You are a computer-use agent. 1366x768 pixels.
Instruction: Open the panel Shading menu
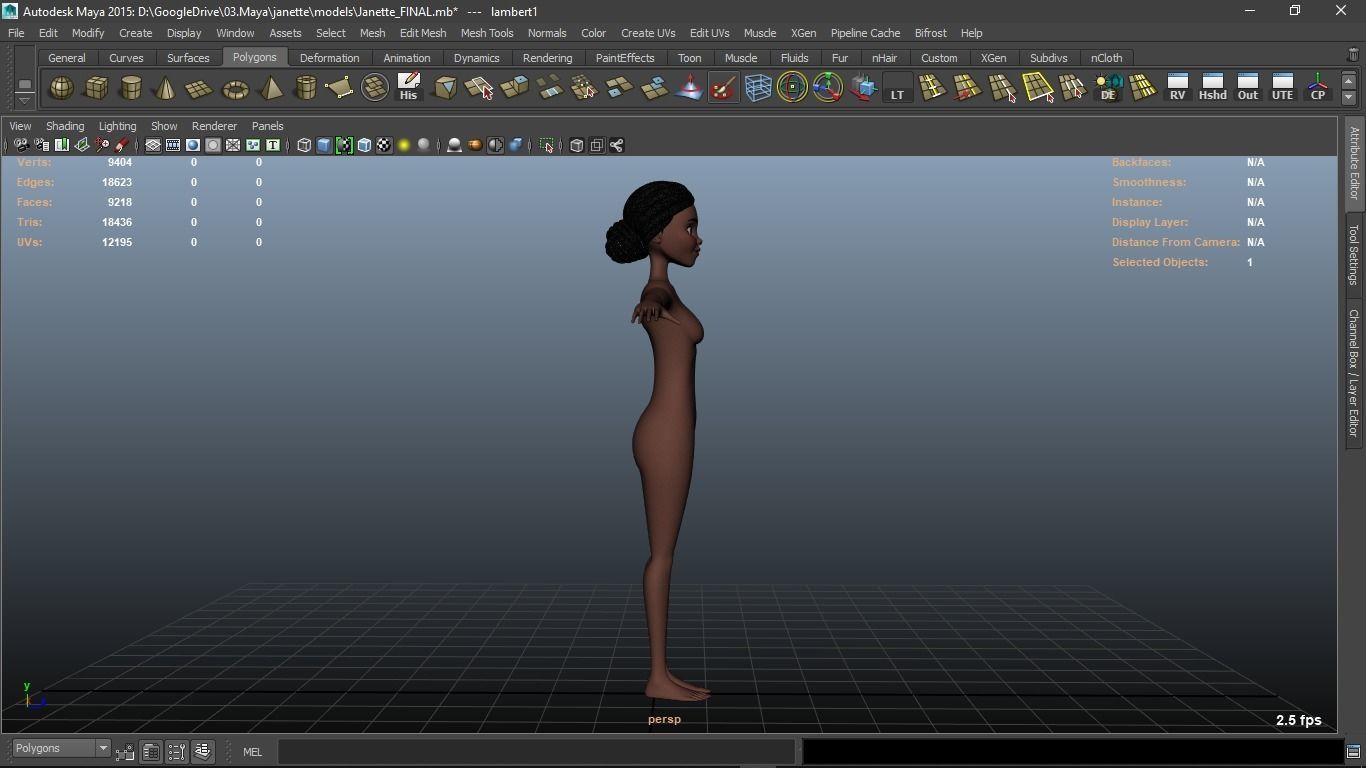65,126
